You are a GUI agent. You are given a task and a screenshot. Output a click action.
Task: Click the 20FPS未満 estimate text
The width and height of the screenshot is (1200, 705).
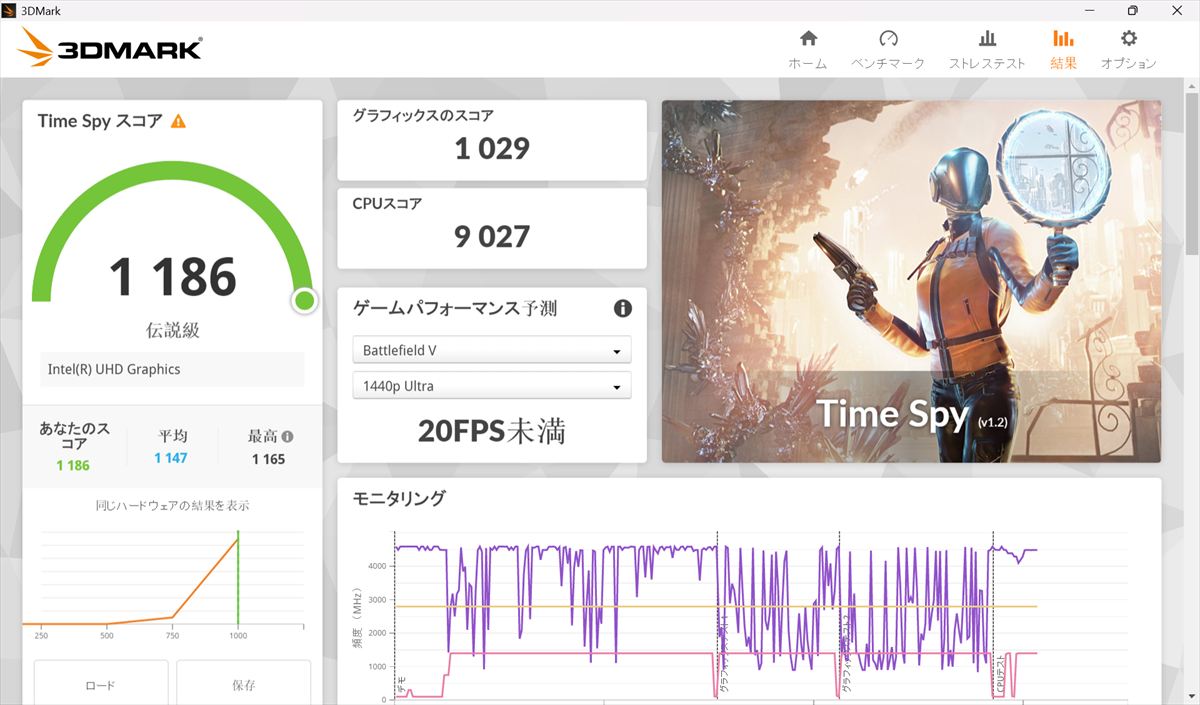(x=492, y=431)
